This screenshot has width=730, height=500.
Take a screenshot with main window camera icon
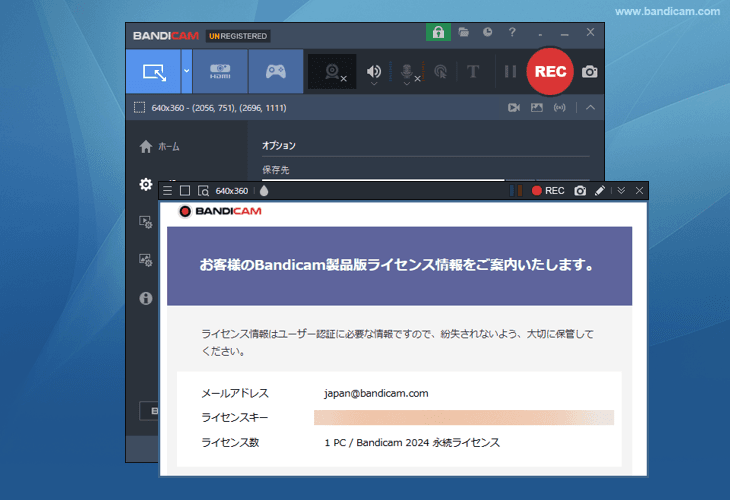point(589,72)
